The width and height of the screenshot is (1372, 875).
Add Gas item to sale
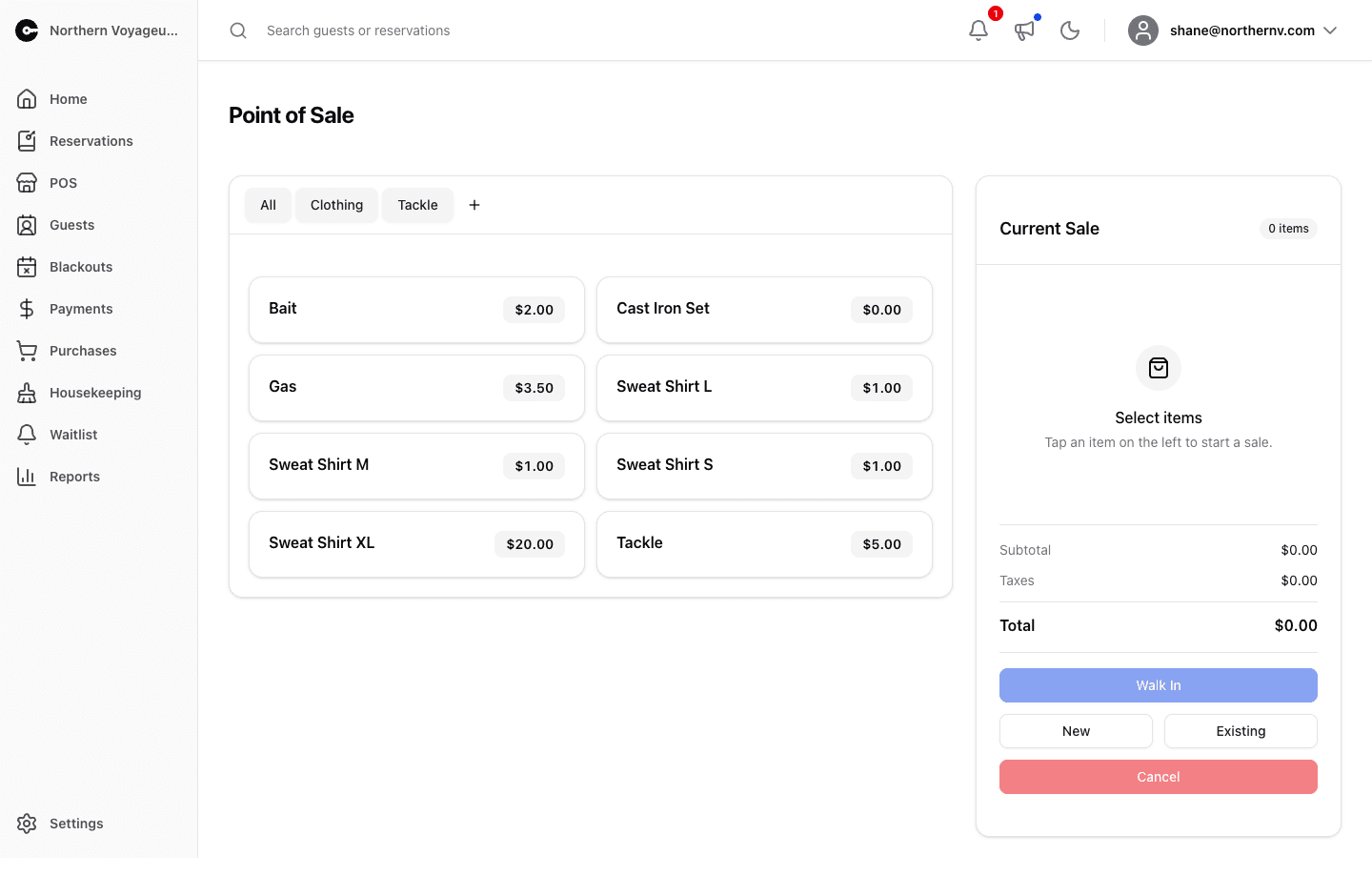(x=416, y=388)
